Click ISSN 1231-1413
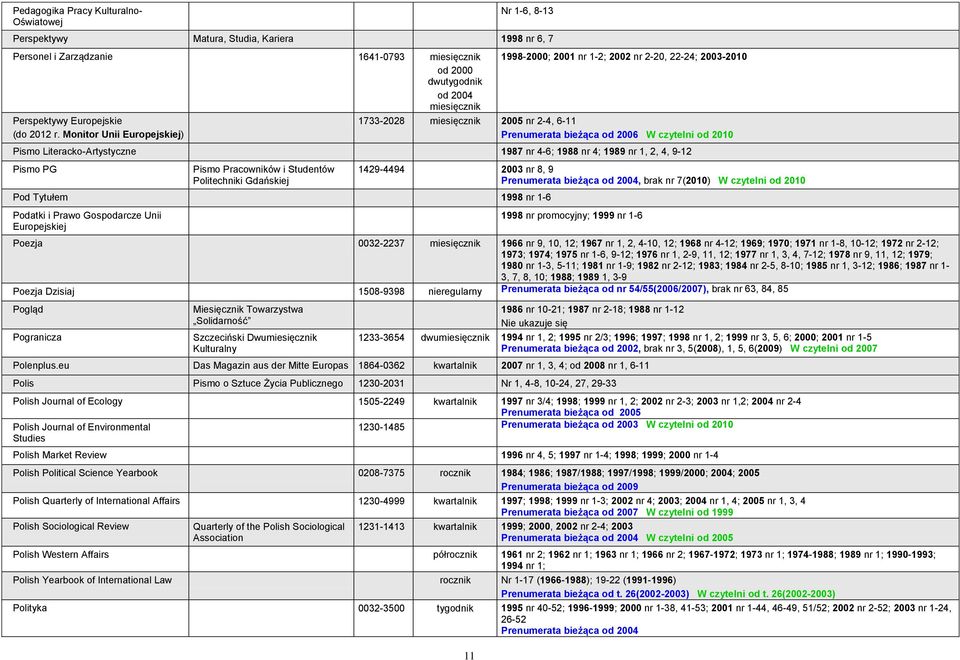 pos(381,527)
